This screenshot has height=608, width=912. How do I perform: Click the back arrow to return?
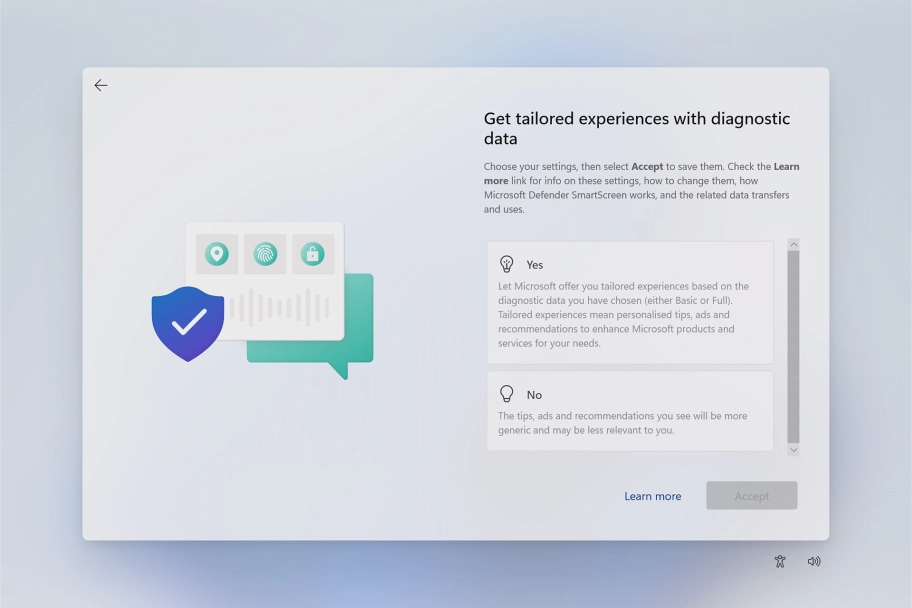point(101,86)
